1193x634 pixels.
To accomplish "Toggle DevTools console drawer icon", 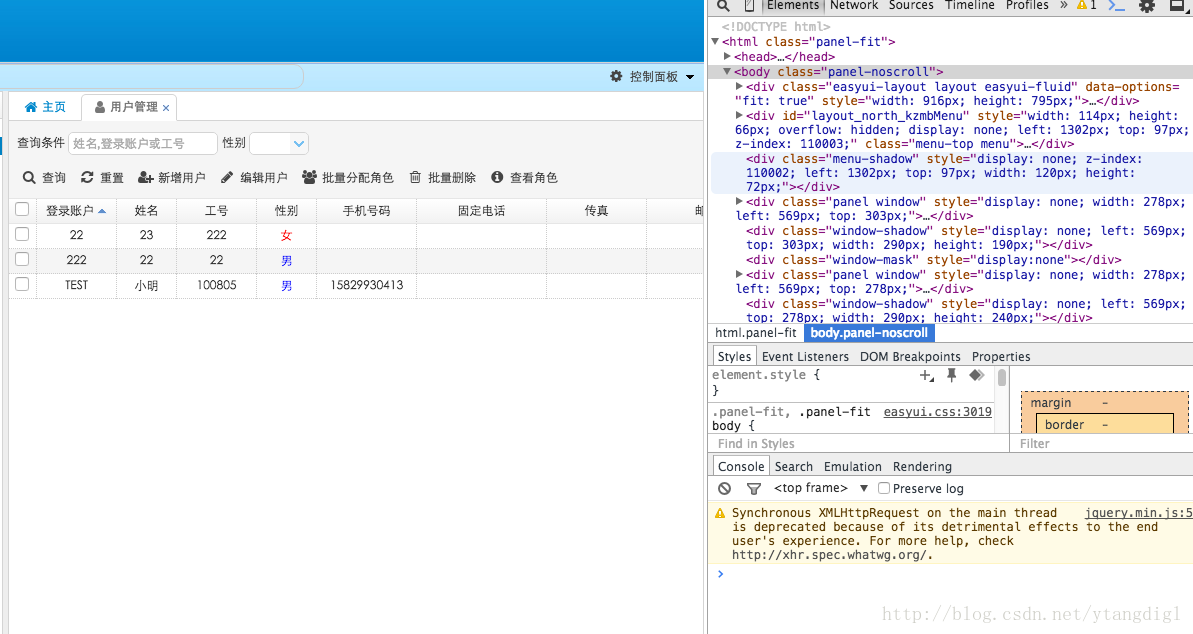I will pos(1116,6).
